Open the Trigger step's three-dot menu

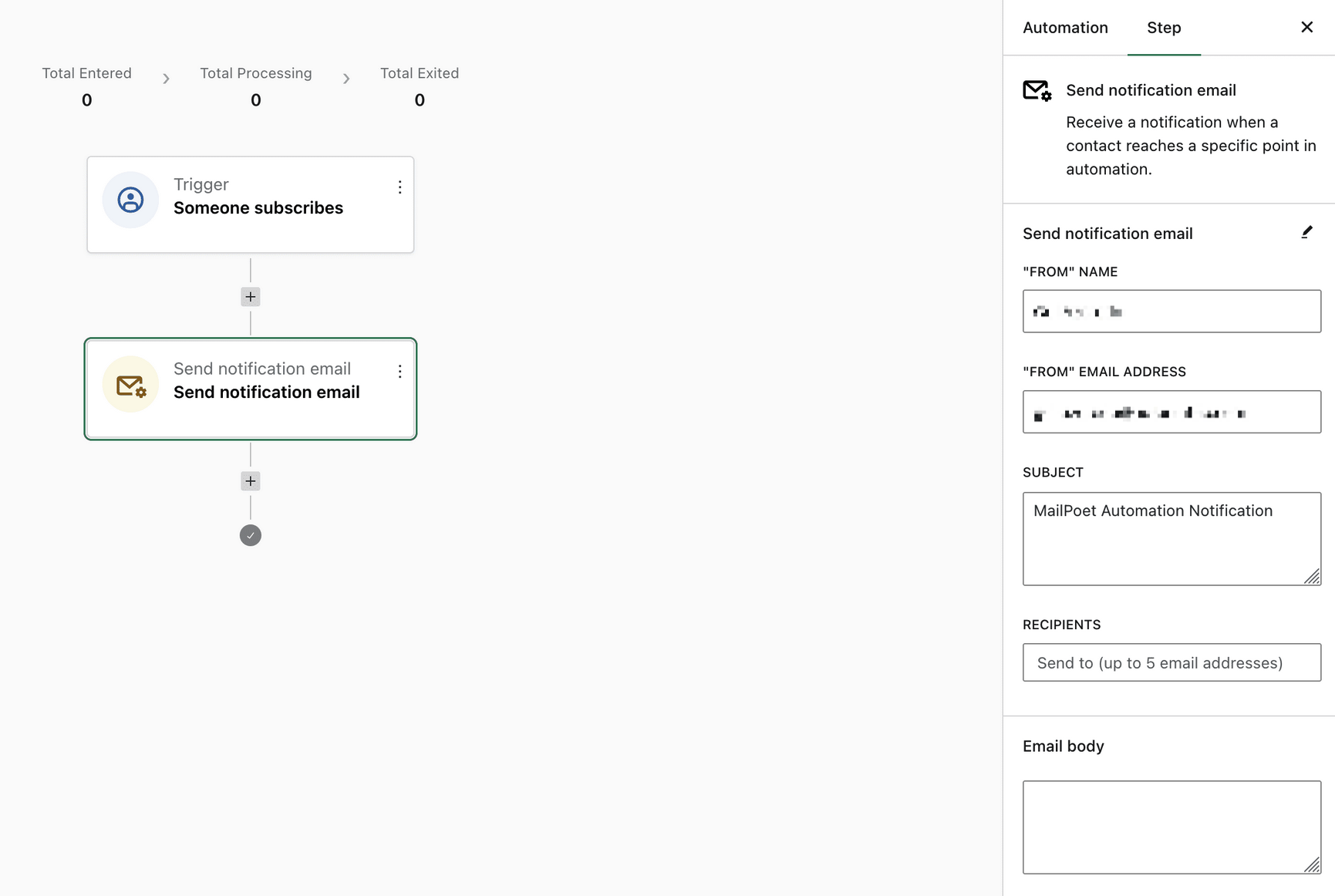[x=399, y=187]
